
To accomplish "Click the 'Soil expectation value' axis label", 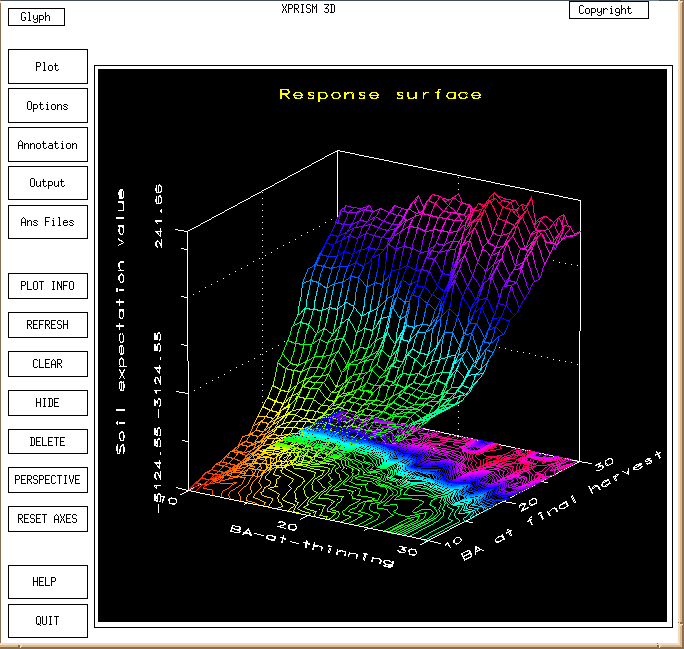I will (122, 320).
